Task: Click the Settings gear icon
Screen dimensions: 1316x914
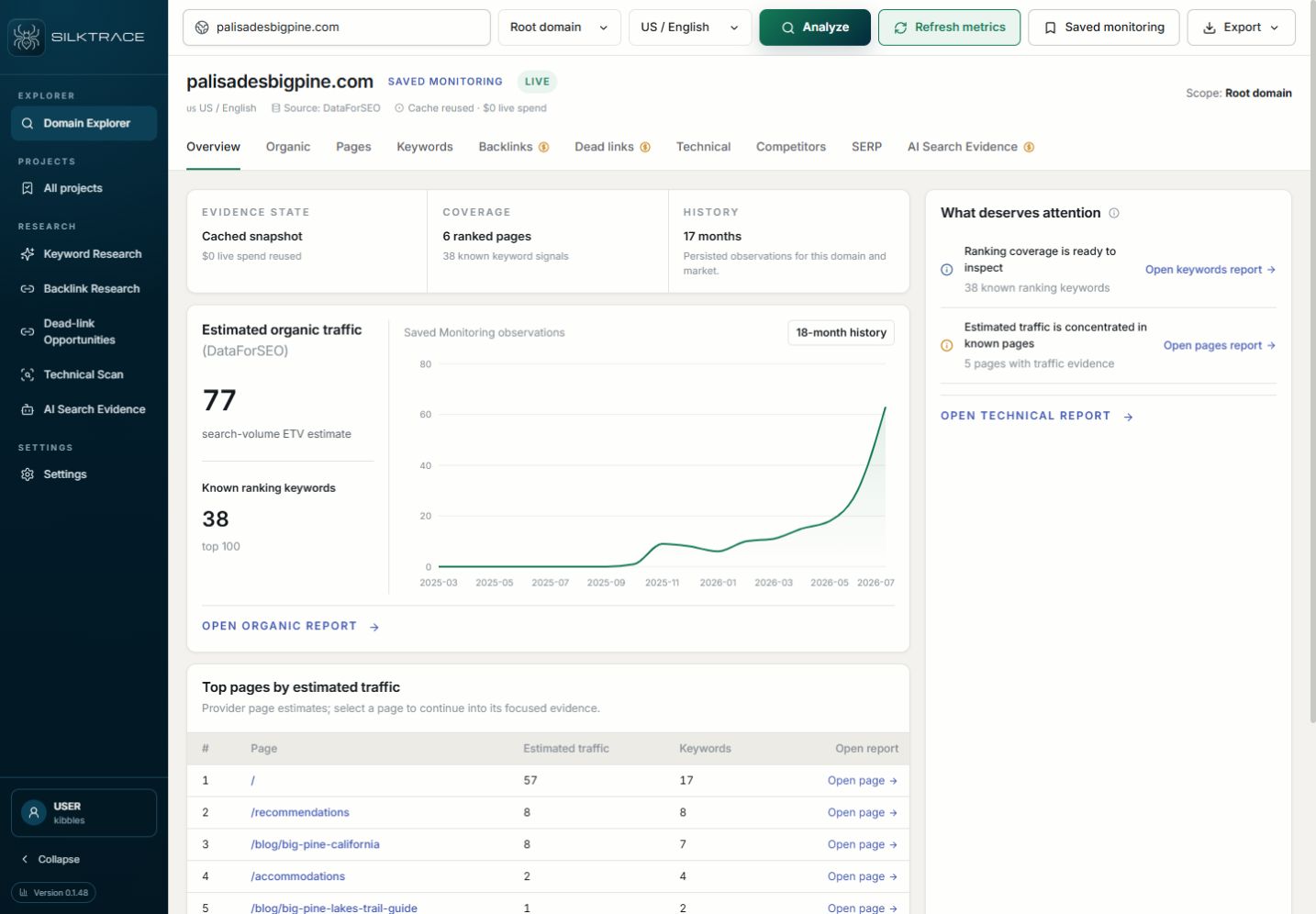Action: coord(28,474)
